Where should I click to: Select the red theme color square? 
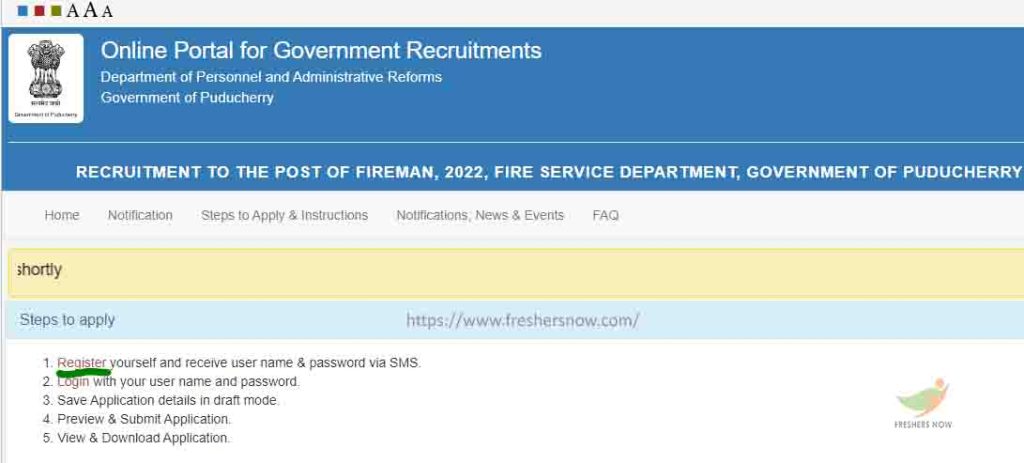pos(39,11)
